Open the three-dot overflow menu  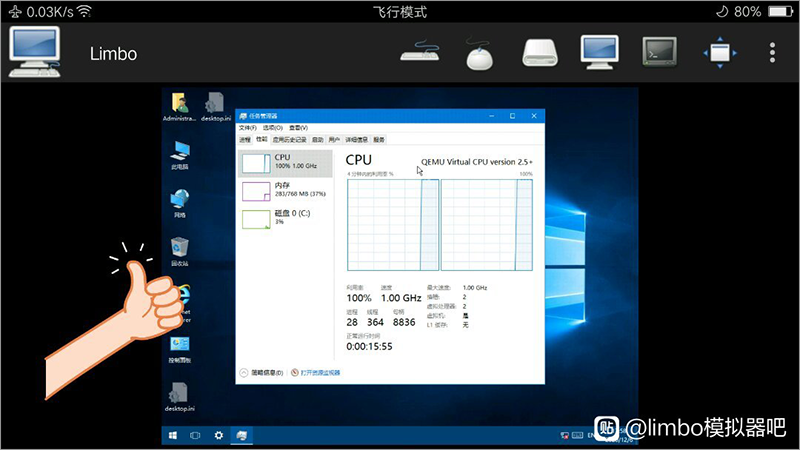click(771, 53)
